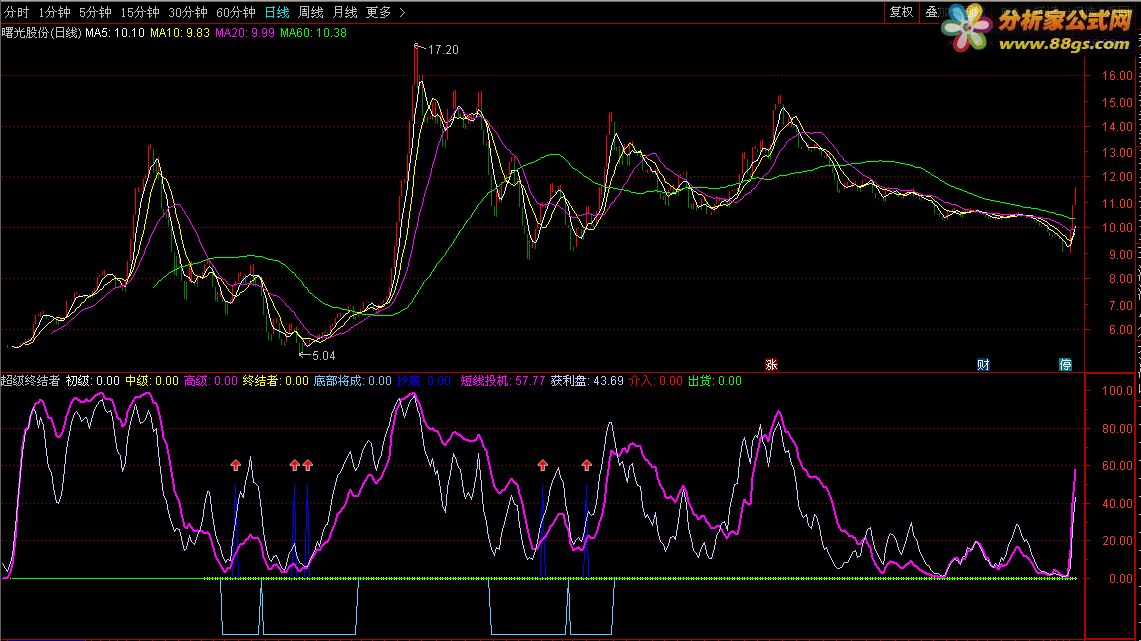
Task: Select the 5分钟 period tab
Action: coord(95,12)
